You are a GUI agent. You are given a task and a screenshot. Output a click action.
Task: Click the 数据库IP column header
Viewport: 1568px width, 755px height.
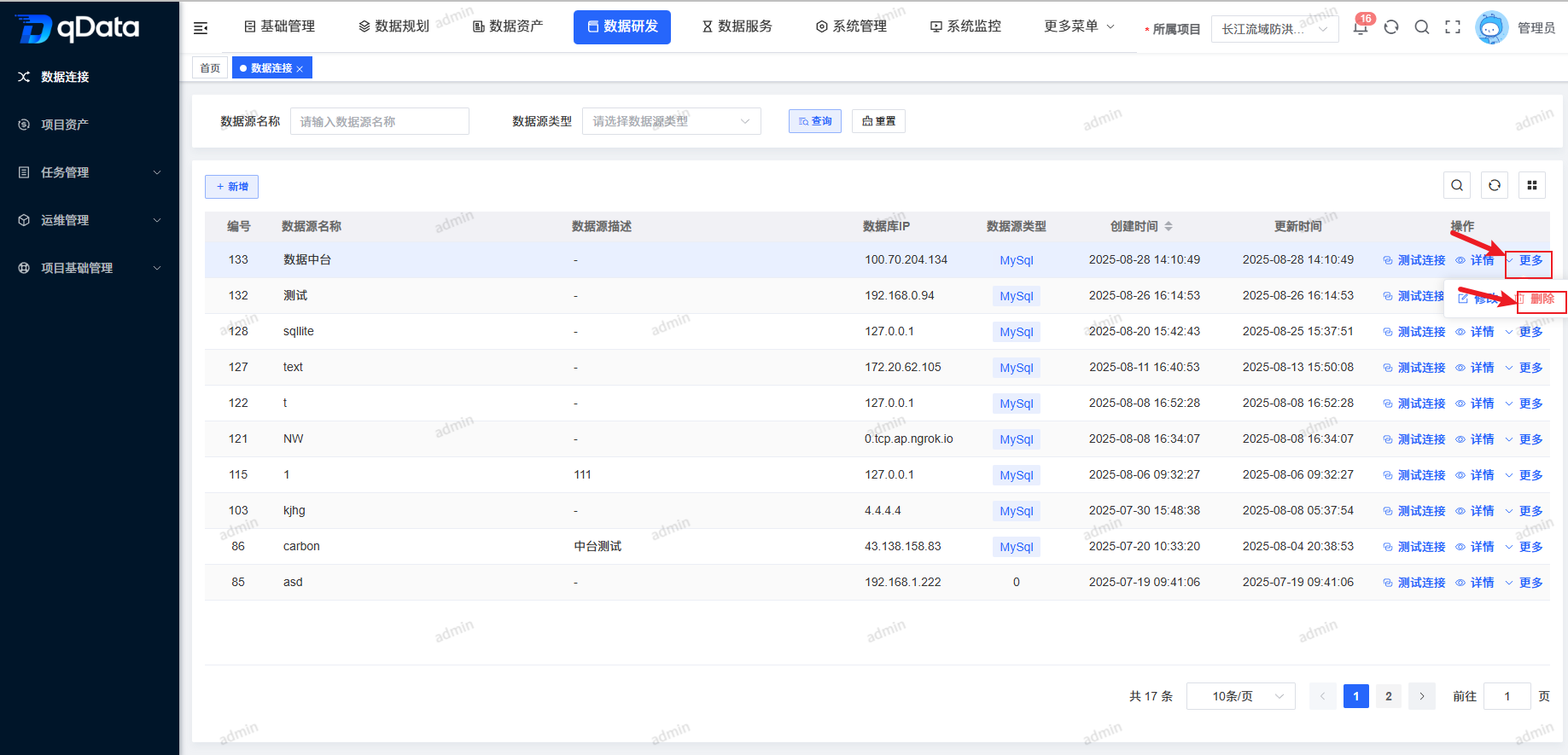click(x=886, y=226)
